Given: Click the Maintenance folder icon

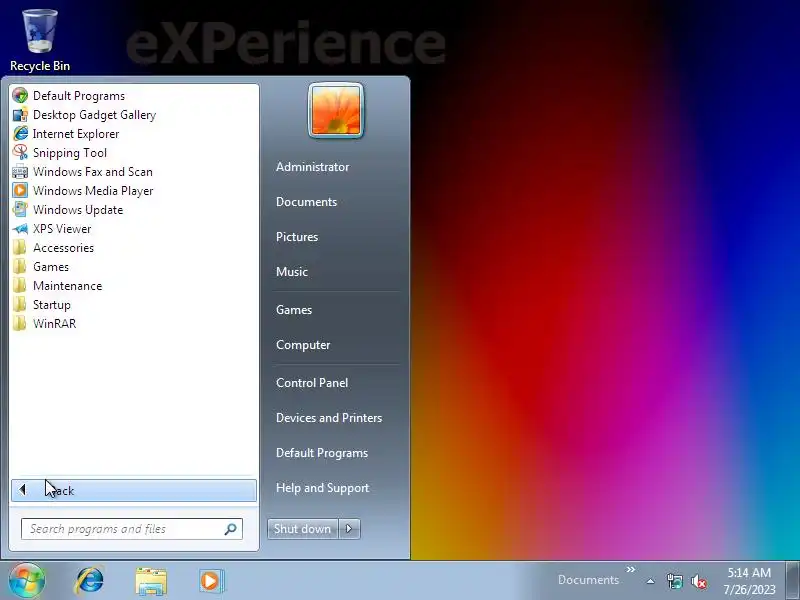Looking at the screenshot, I should click(20, 286).
